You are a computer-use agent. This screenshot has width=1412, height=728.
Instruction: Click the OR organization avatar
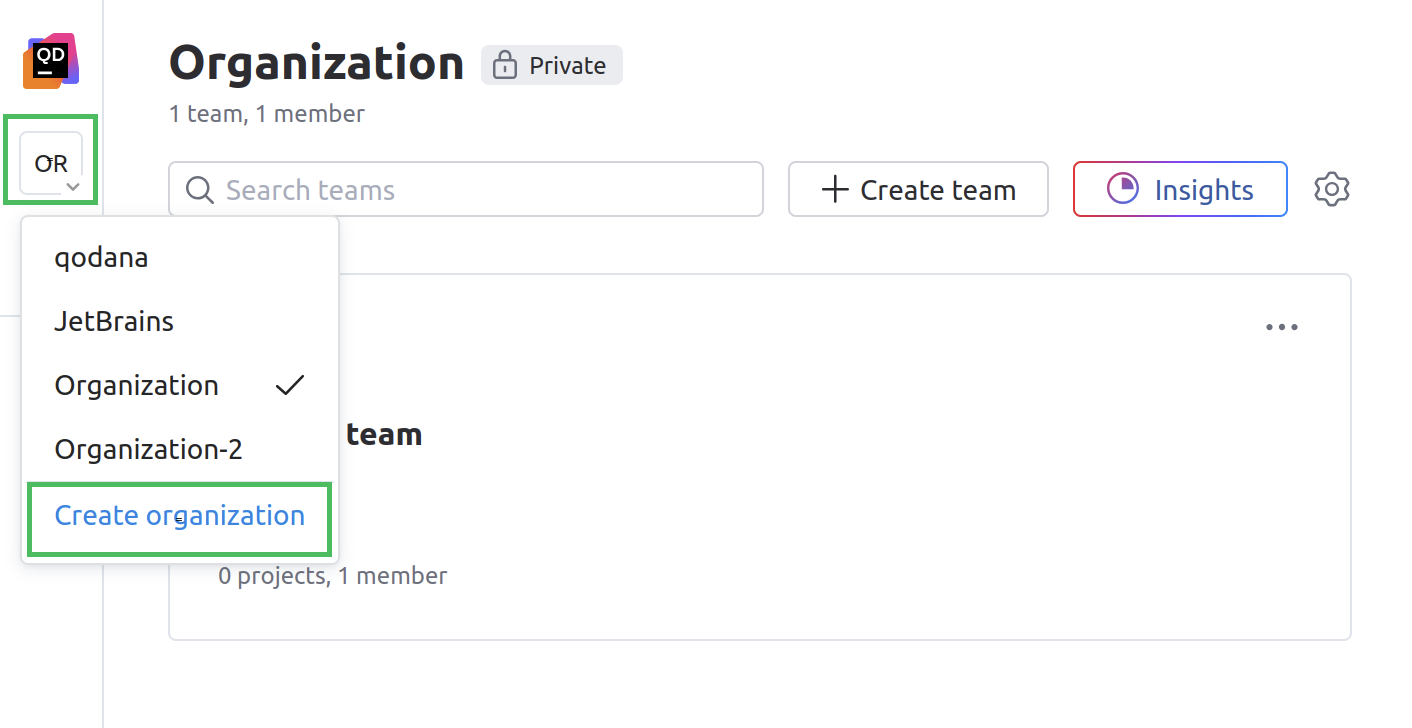49,160
